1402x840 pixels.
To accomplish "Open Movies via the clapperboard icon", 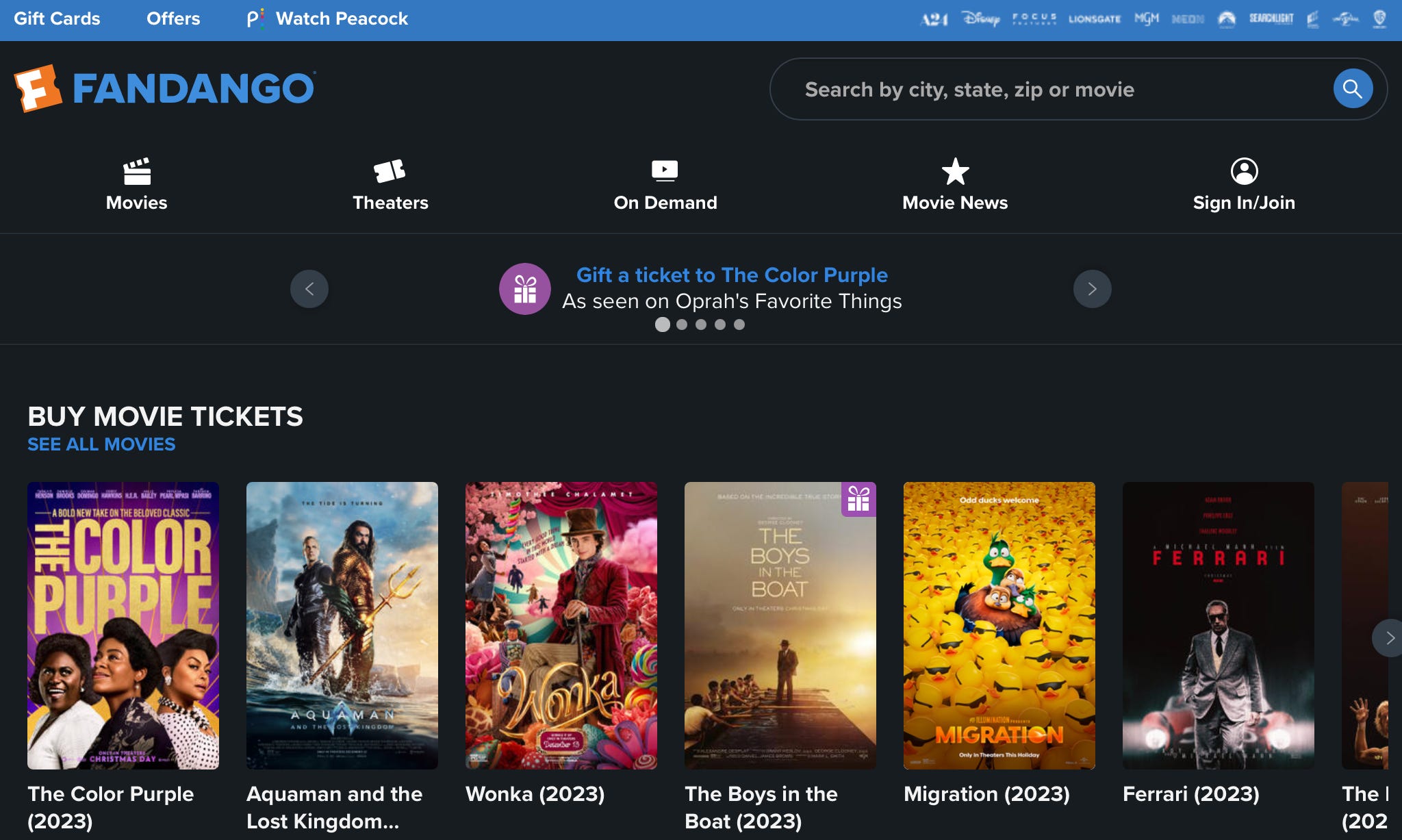I will [137, 171].
